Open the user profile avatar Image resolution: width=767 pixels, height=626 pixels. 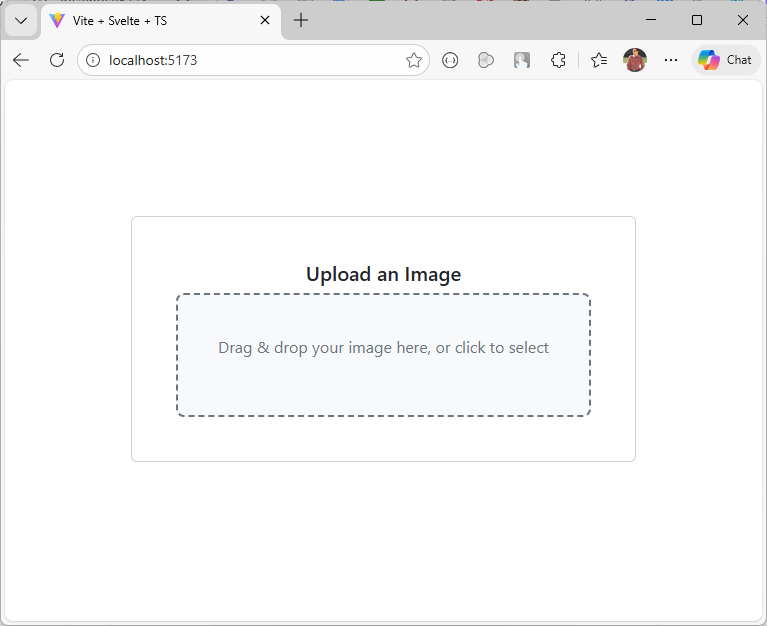click(635, 60)
